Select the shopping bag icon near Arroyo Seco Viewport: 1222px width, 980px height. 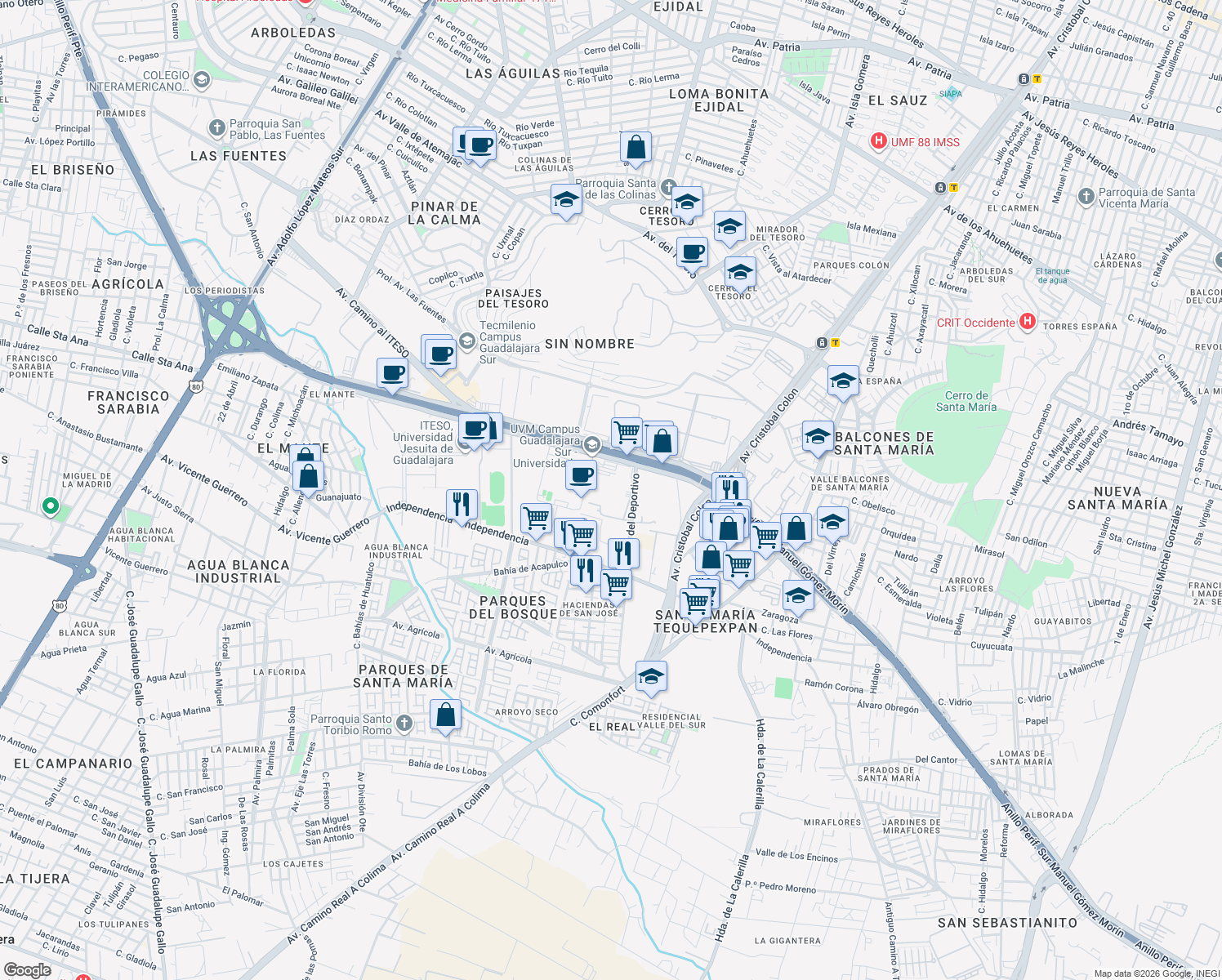(x=447, y=715)
